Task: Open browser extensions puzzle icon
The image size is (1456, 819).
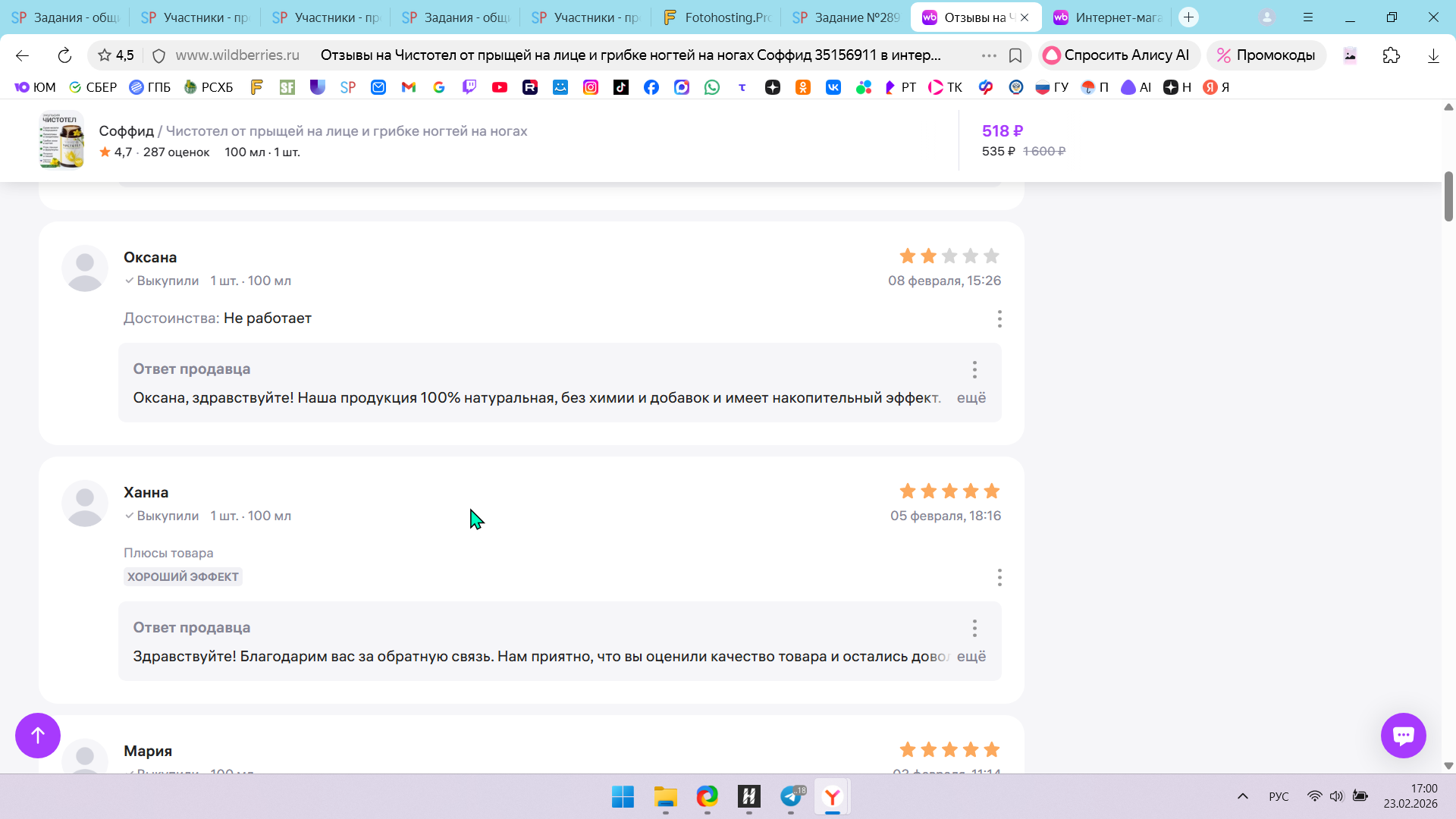Action: 1391,55
